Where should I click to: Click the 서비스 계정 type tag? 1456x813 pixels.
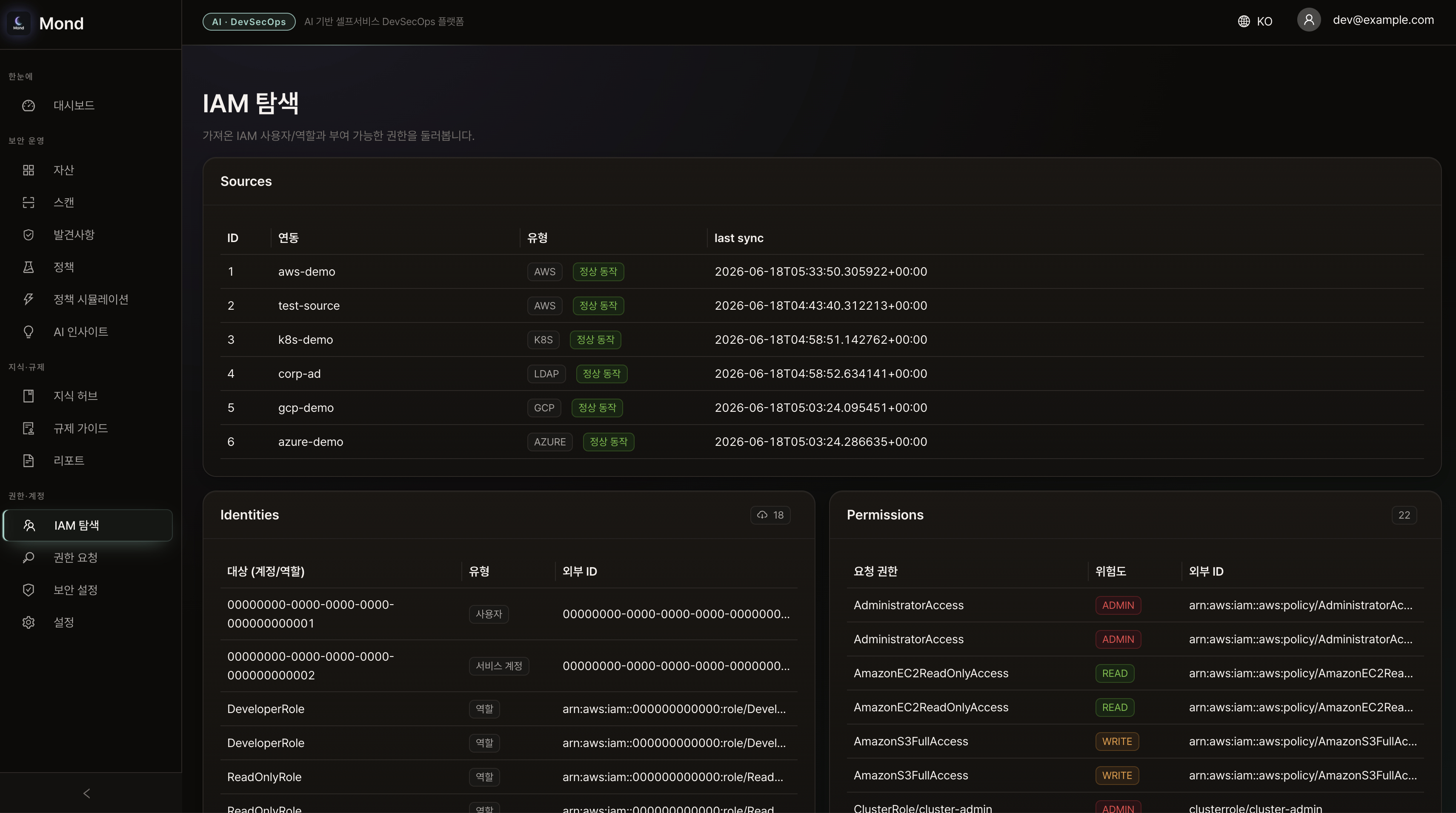pyautogui.click(x=498, y=665)
